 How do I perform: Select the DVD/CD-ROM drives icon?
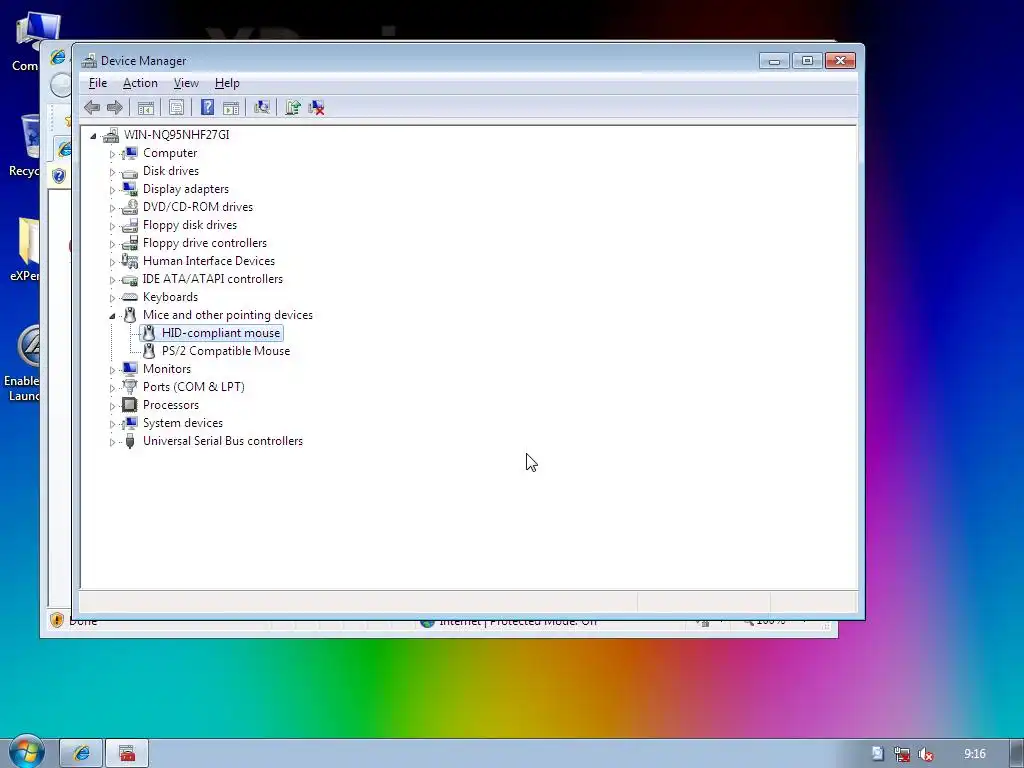(129, 207)
